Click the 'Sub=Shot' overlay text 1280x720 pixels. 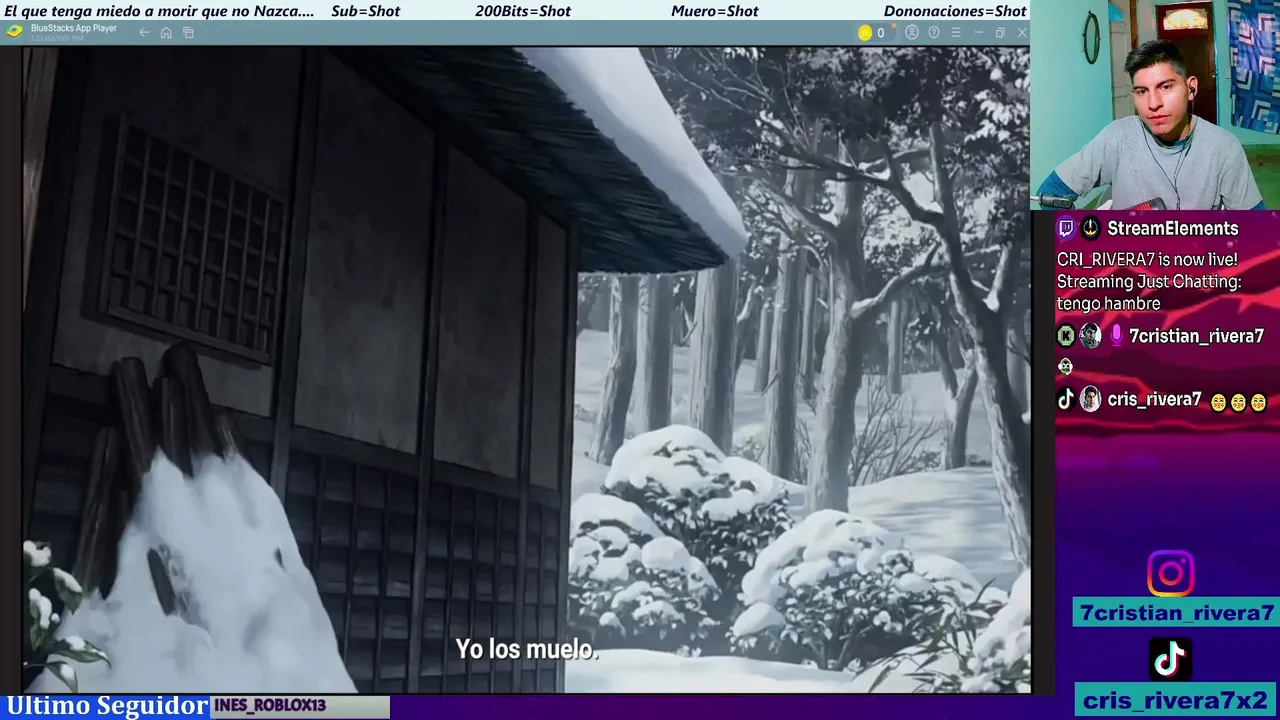[365, 11]
